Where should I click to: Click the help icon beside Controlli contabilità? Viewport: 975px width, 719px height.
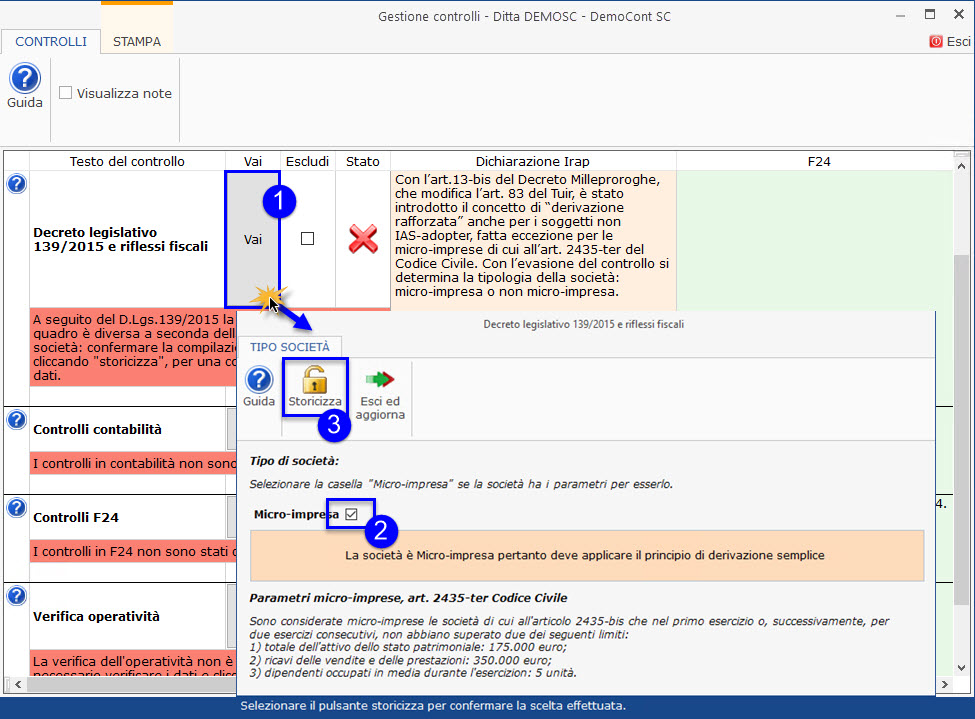pos(17,420)
